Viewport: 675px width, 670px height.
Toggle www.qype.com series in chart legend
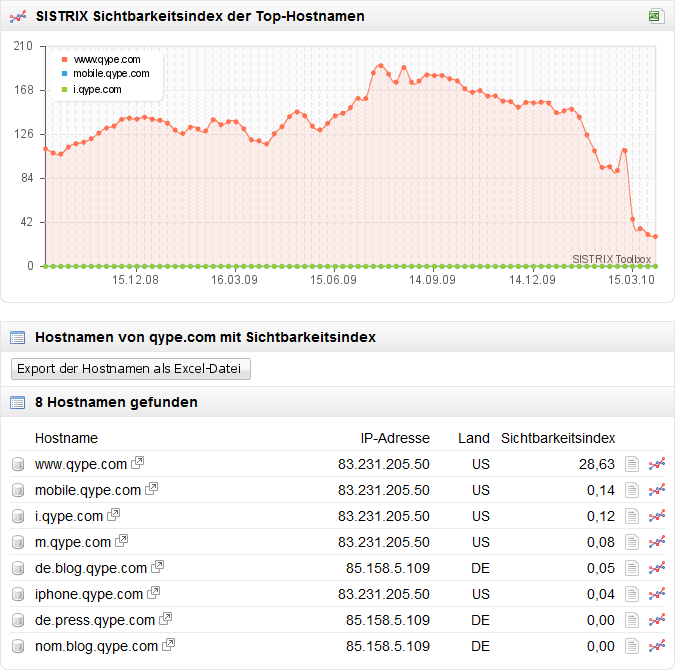[x=106, y=59]
